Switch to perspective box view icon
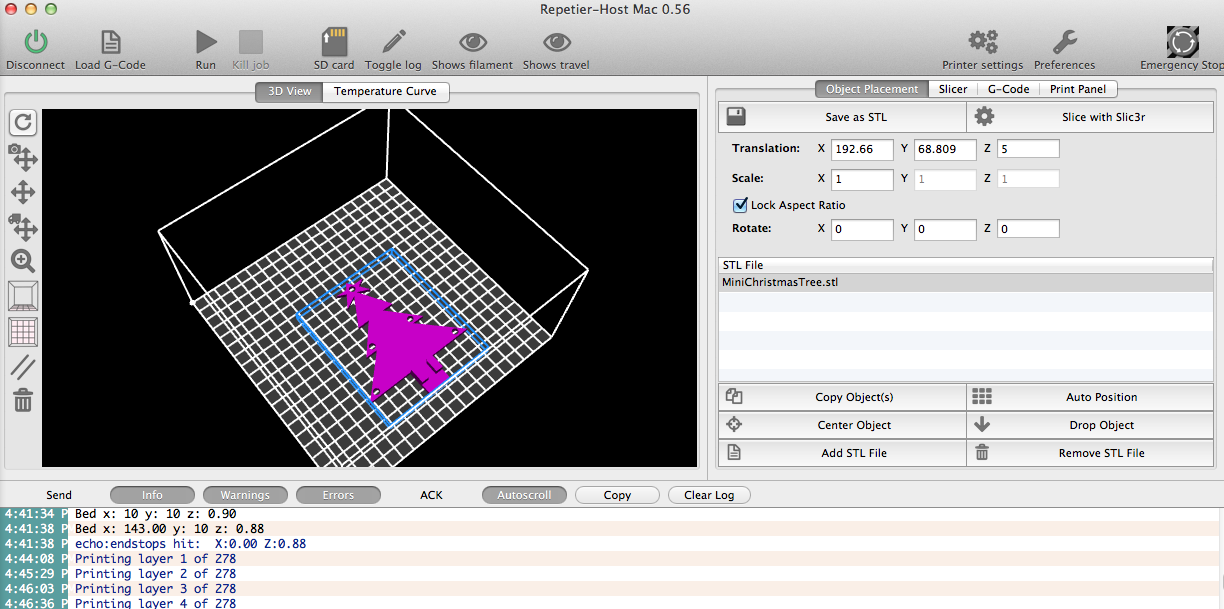Screen dimensions: 1224x609 tap(23, 296)
